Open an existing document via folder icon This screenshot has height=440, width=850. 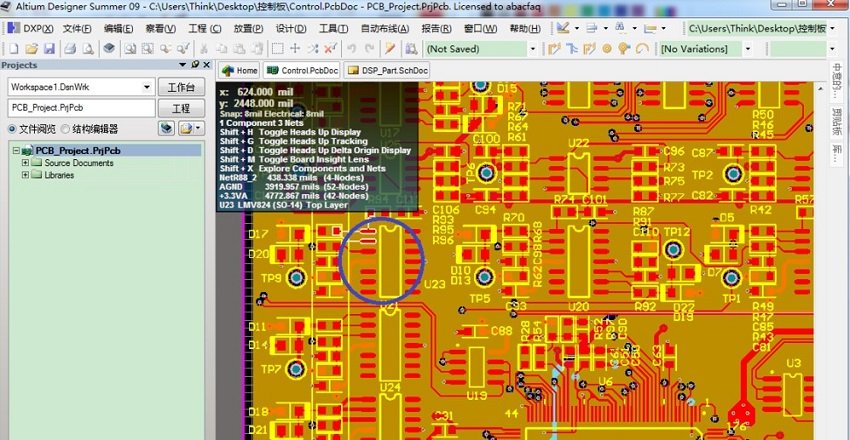tap(31, 49)
